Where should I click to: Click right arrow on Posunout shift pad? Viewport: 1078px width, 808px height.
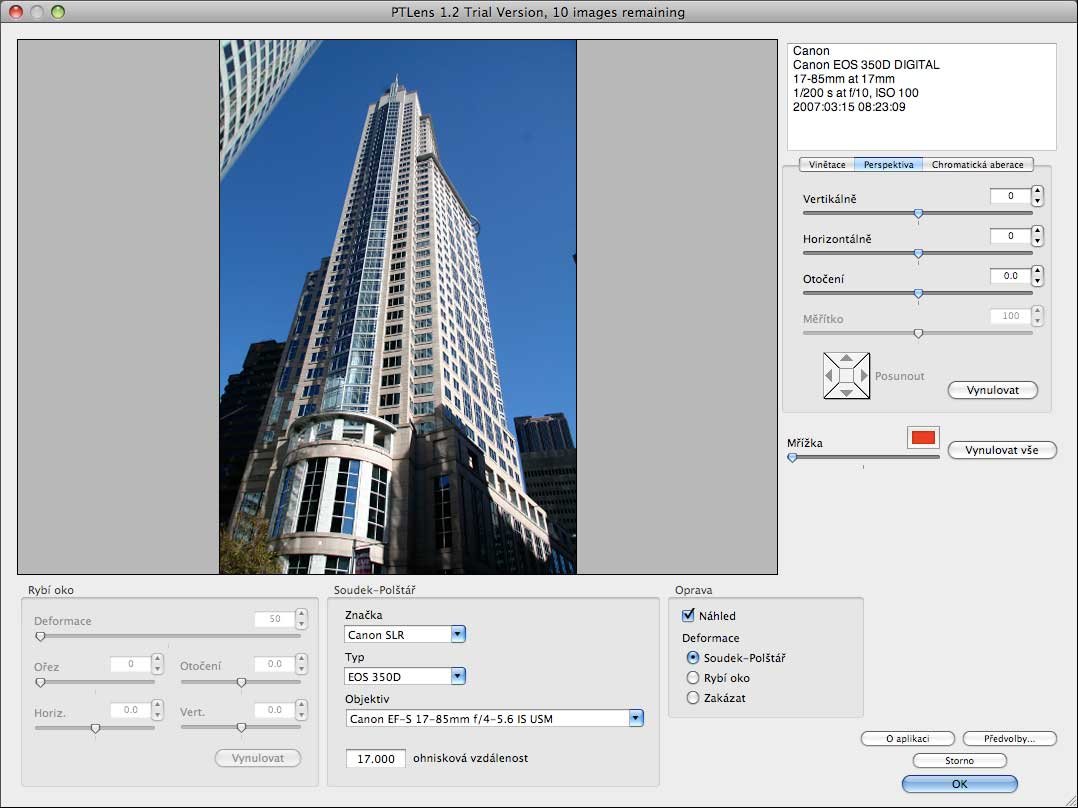coord(864,376)
